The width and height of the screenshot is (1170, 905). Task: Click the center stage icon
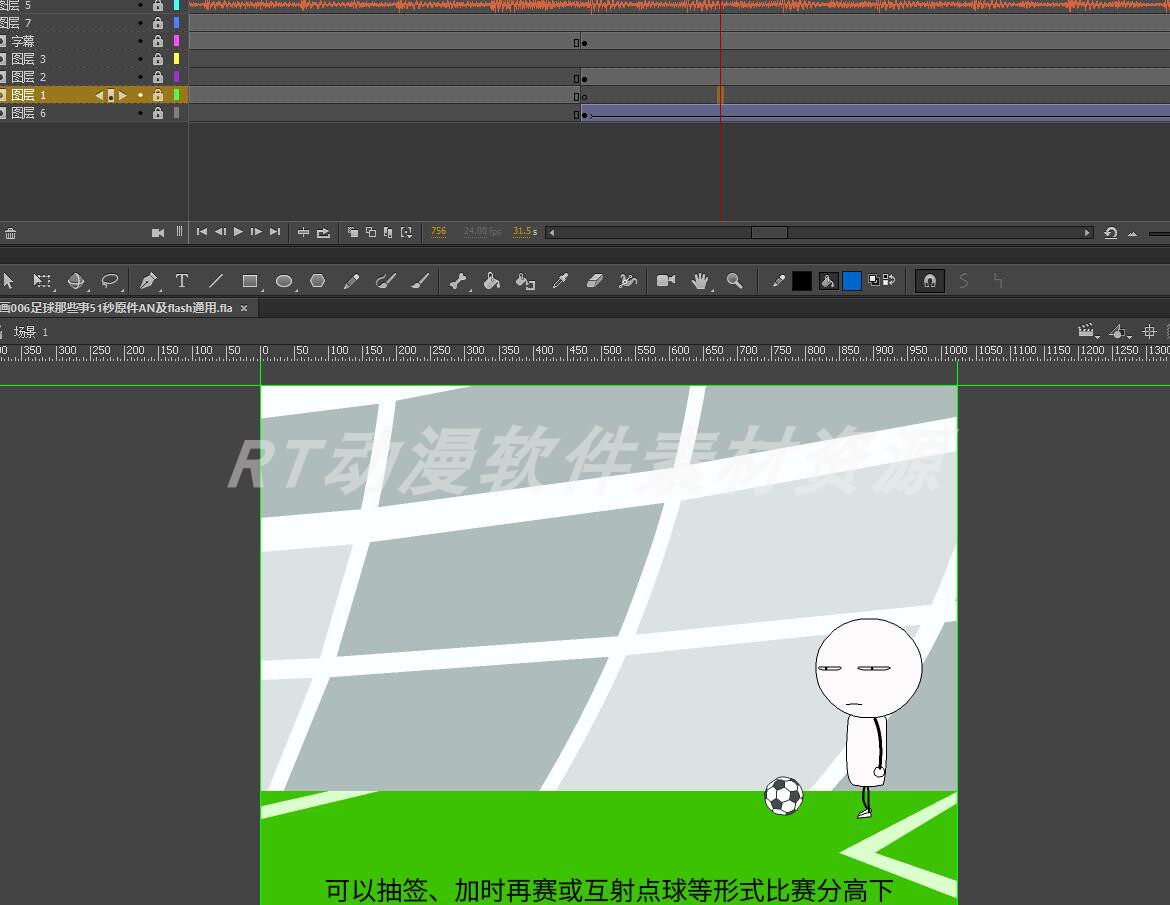click(1150, 331)
